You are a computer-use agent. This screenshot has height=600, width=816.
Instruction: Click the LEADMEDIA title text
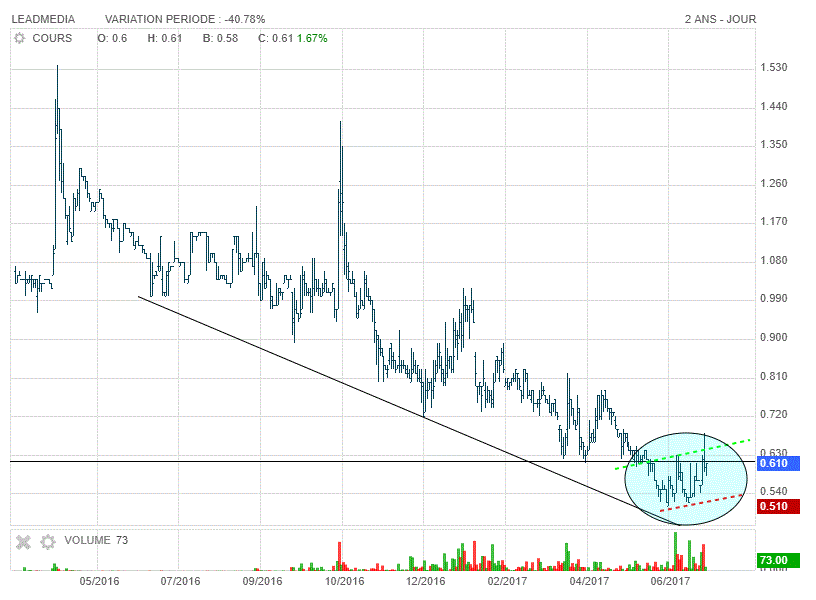(x=43, y=19)
